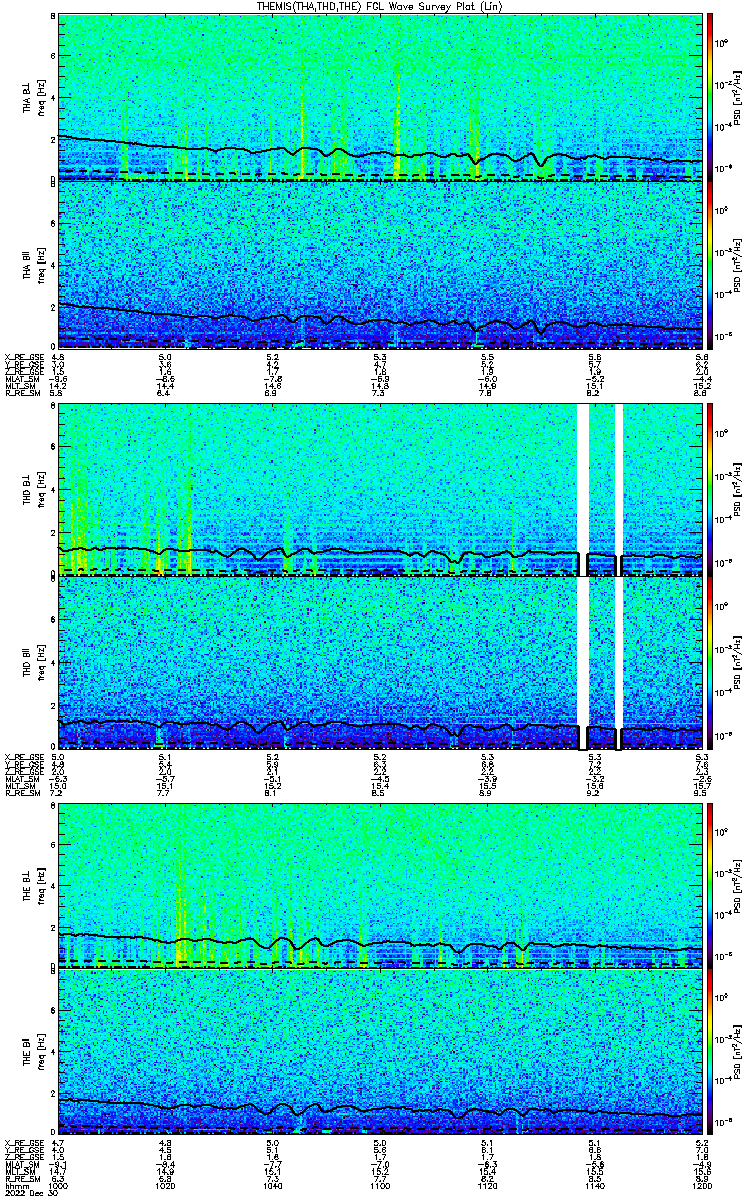Select the THA B∥ spectrogram panel
This screenshot has height=1200, width=750.
(380, 264)
